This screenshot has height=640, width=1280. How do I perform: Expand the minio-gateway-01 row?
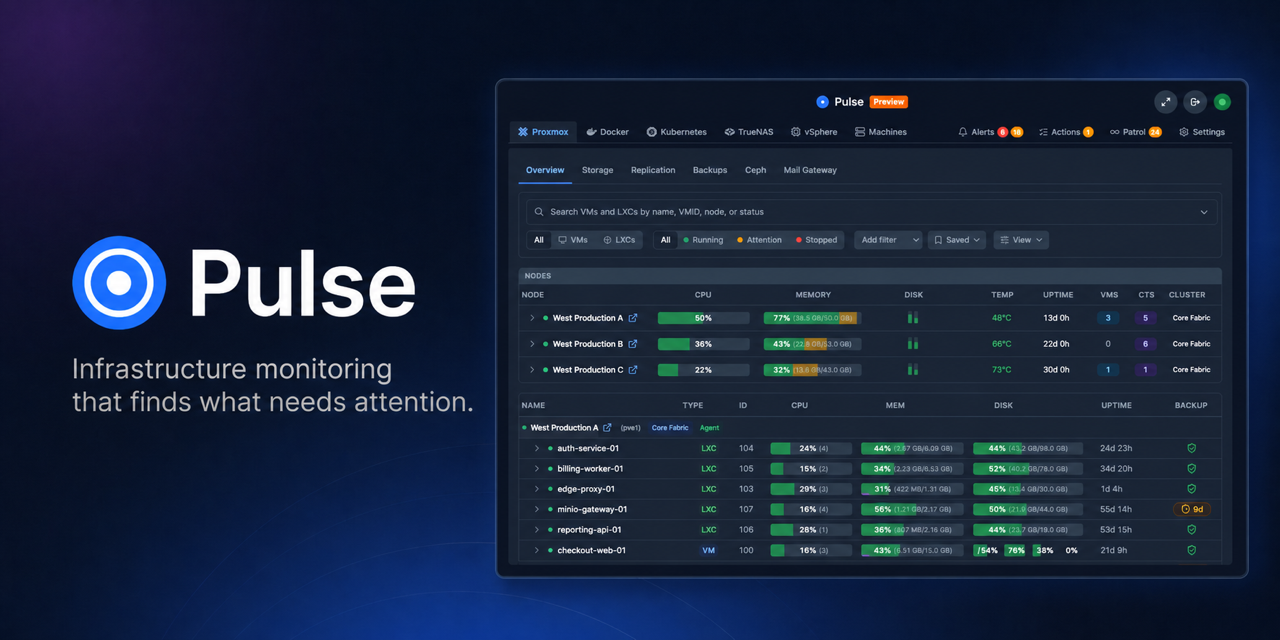point(537,509)
